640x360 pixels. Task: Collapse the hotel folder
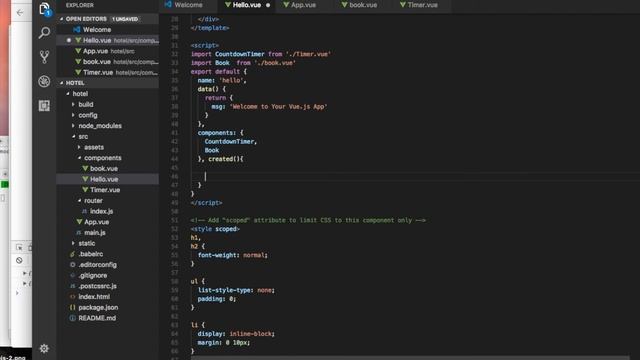[x=68, y=93]
